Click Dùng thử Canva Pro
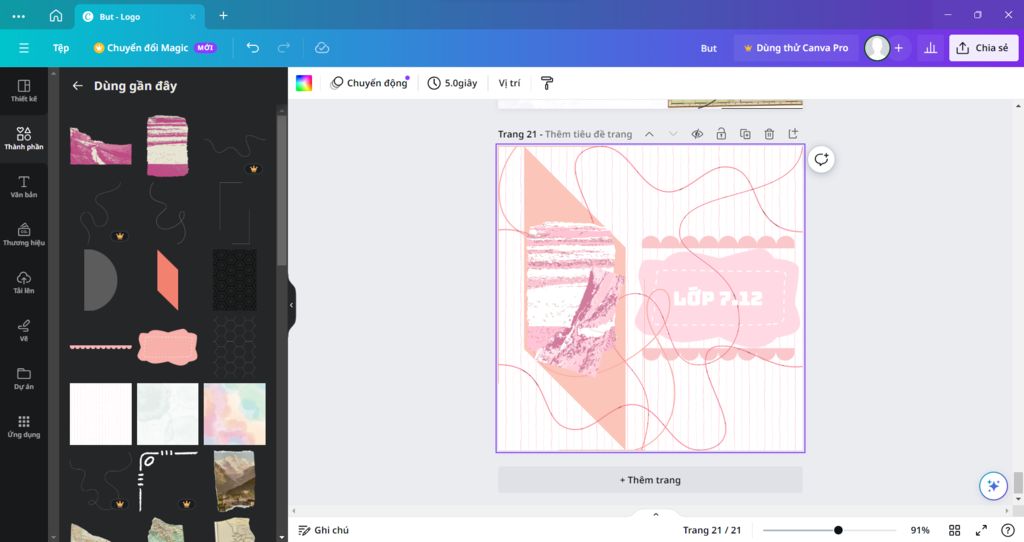The height and width of the screenshot is (542, 1024). (796, 48)
